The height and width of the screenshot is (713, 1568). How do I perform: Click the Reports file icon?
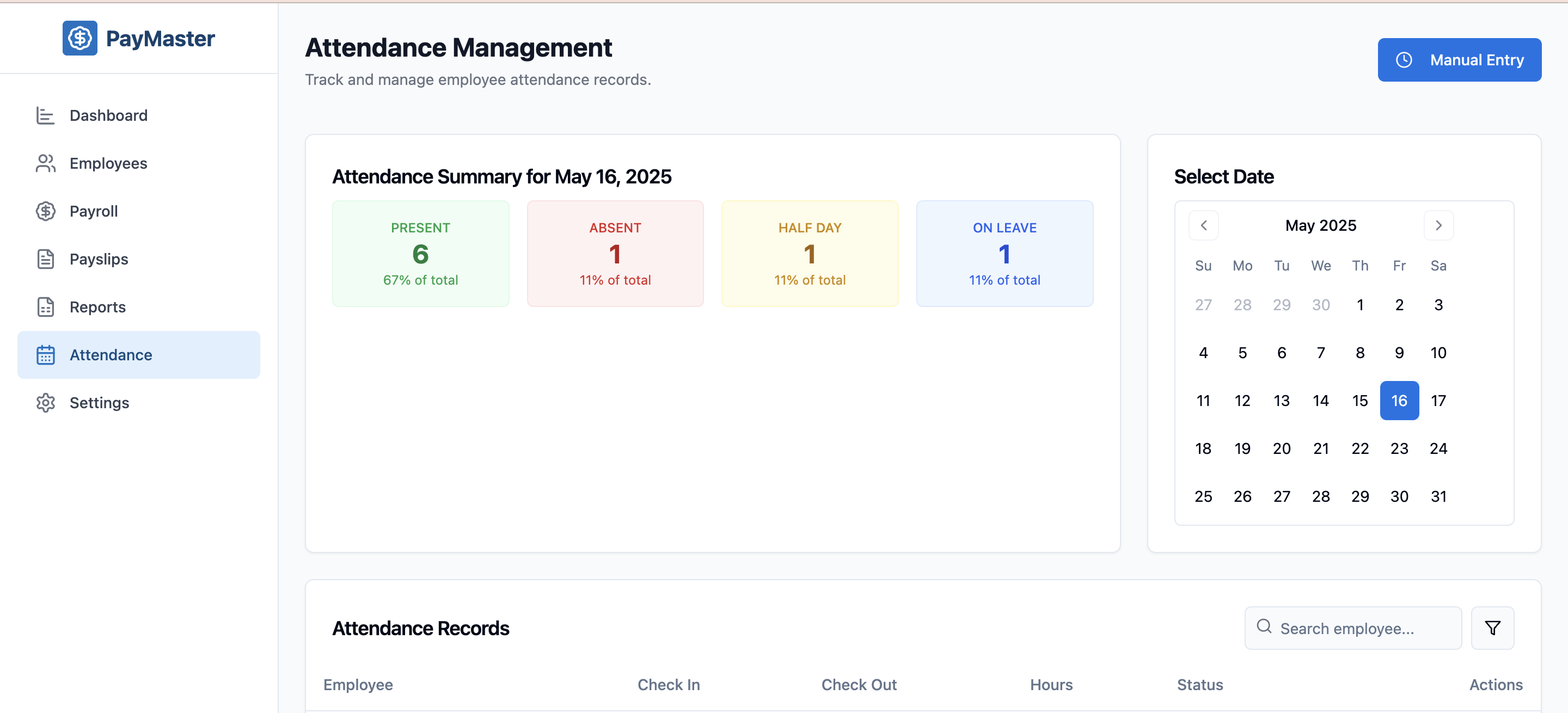pos(46,307)
